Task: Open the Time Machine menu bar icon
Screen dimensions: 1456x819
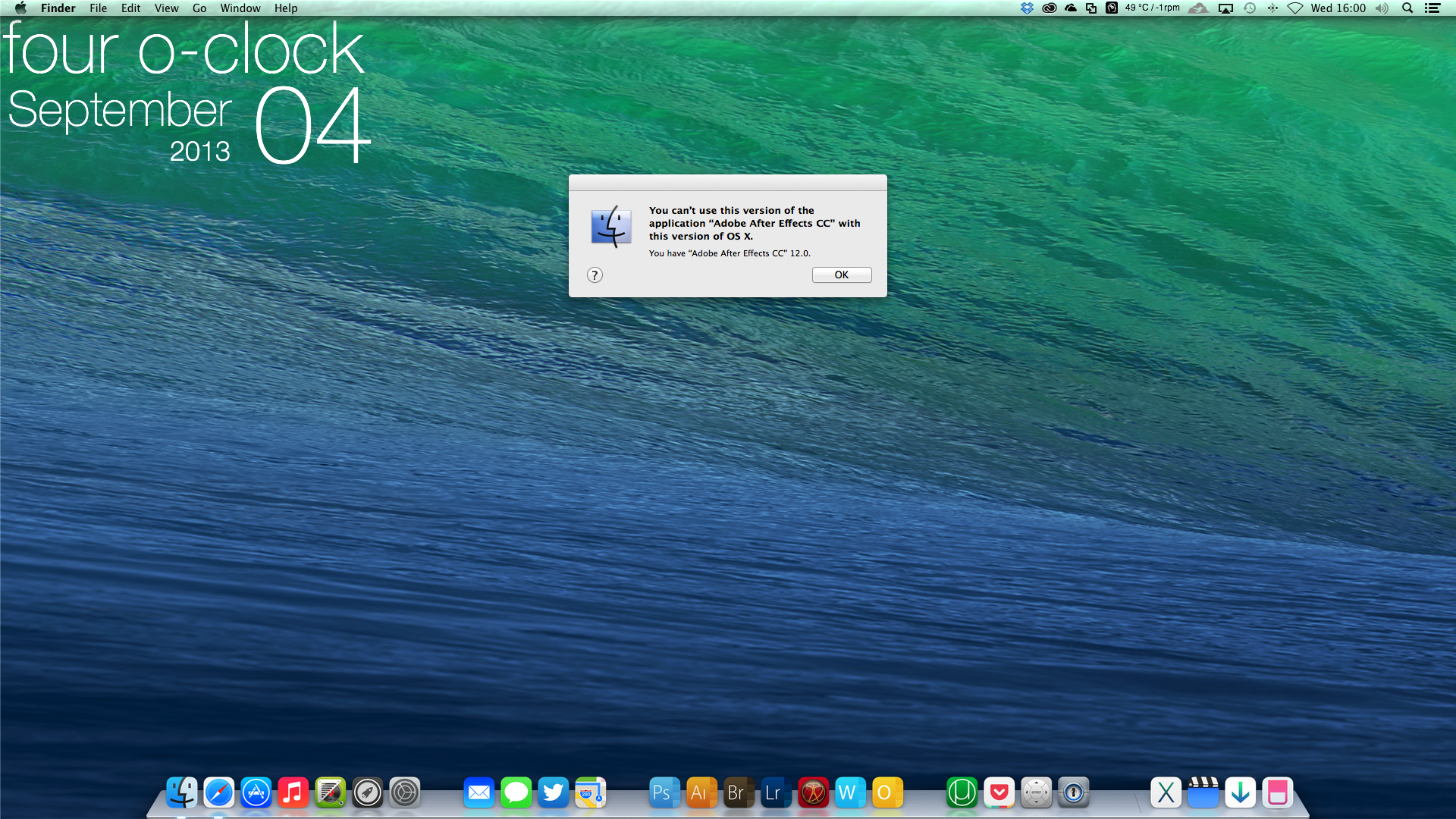Action: 1250,8
